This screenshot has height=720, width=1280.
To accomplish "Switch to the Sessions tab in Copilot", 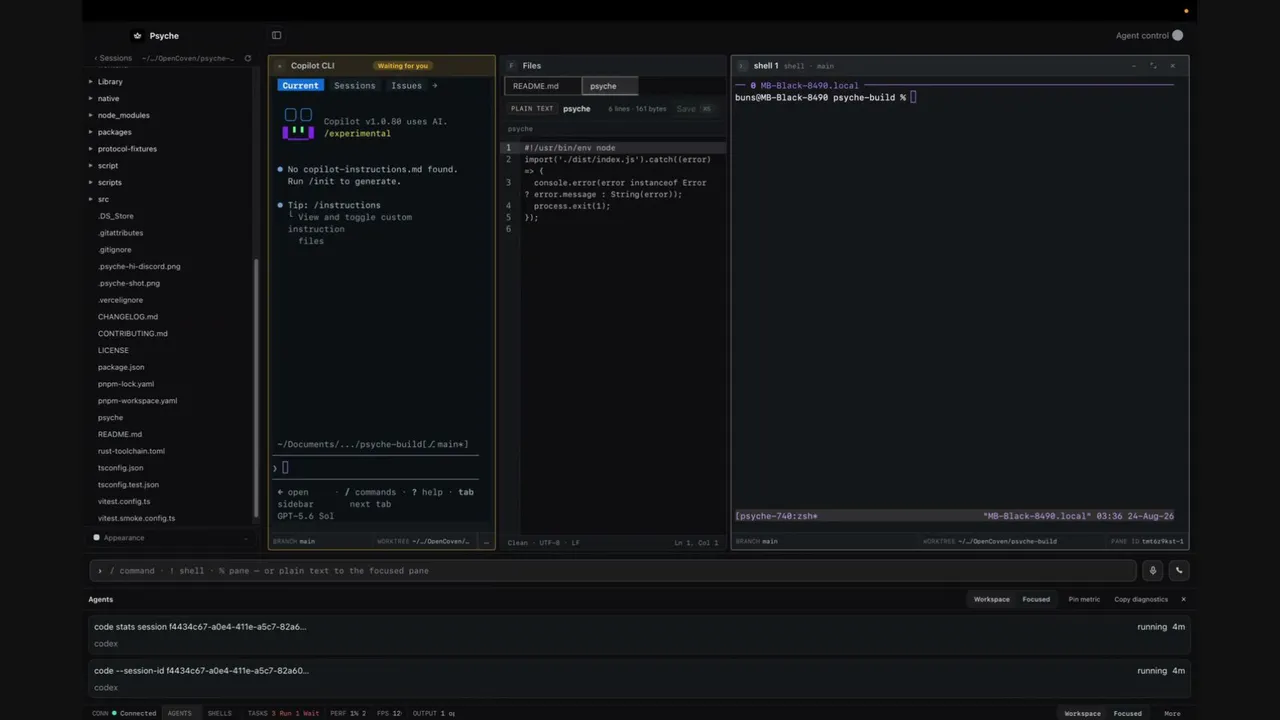I will (x=355, y=86).
